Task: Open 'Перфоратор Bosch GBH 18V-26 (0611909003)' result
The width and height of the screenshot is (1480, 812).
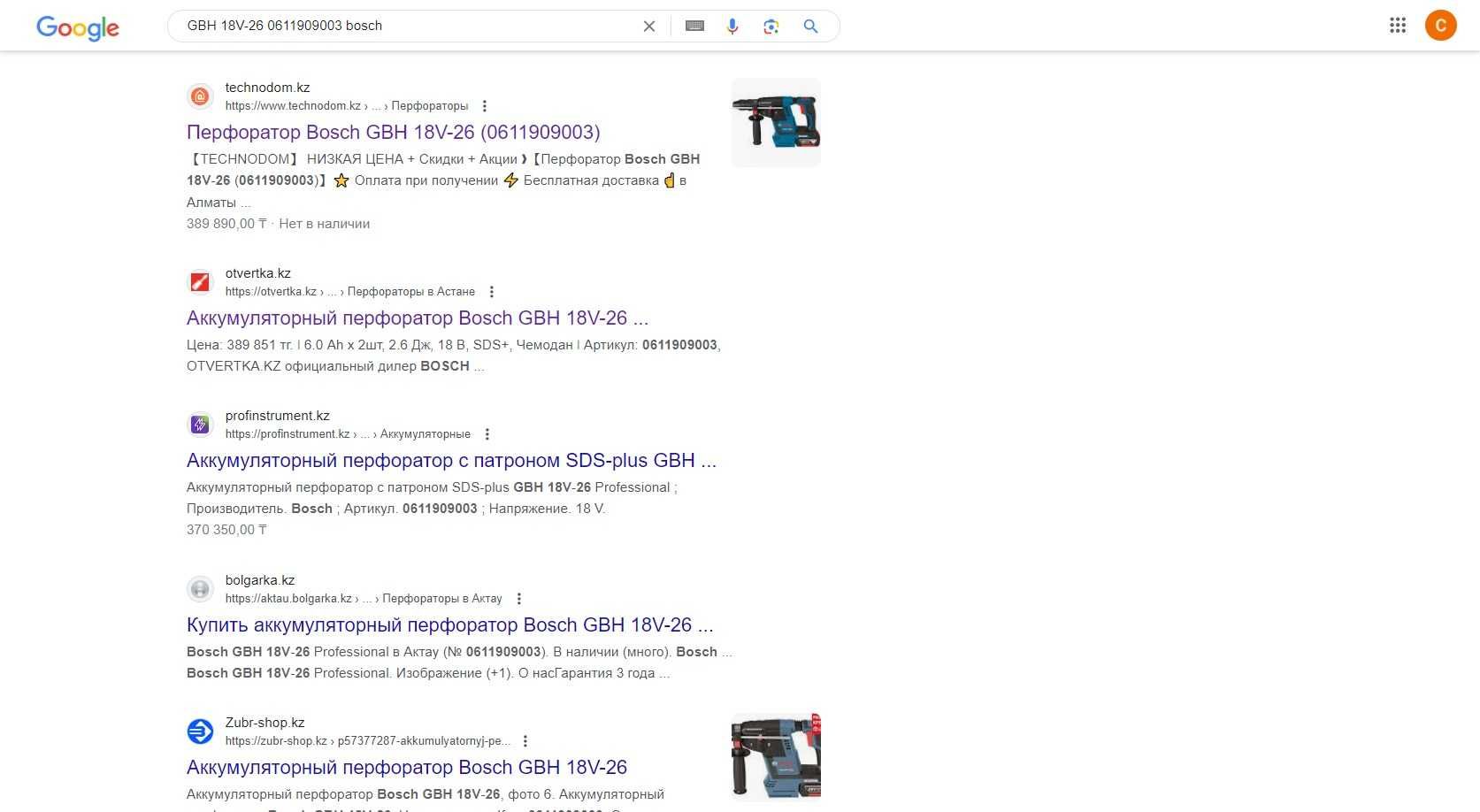Action: click(x=394, y=133)
